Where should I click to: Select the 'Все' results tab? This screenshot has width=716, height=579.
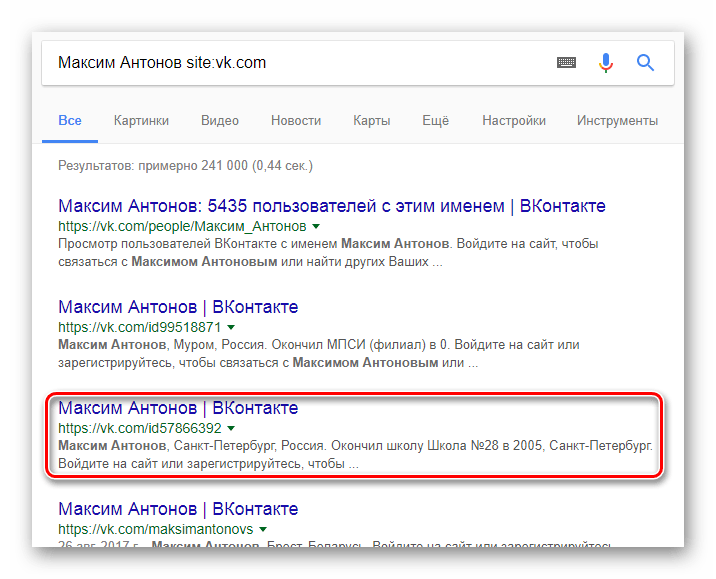(70, 121)
